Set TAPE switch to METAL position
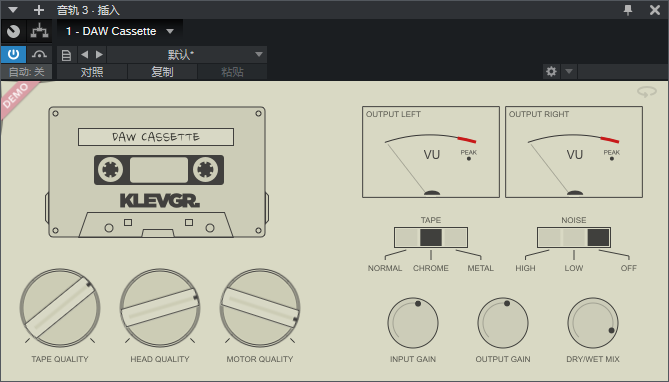Viewport: 669px width, 382px height. pos(455,238)
